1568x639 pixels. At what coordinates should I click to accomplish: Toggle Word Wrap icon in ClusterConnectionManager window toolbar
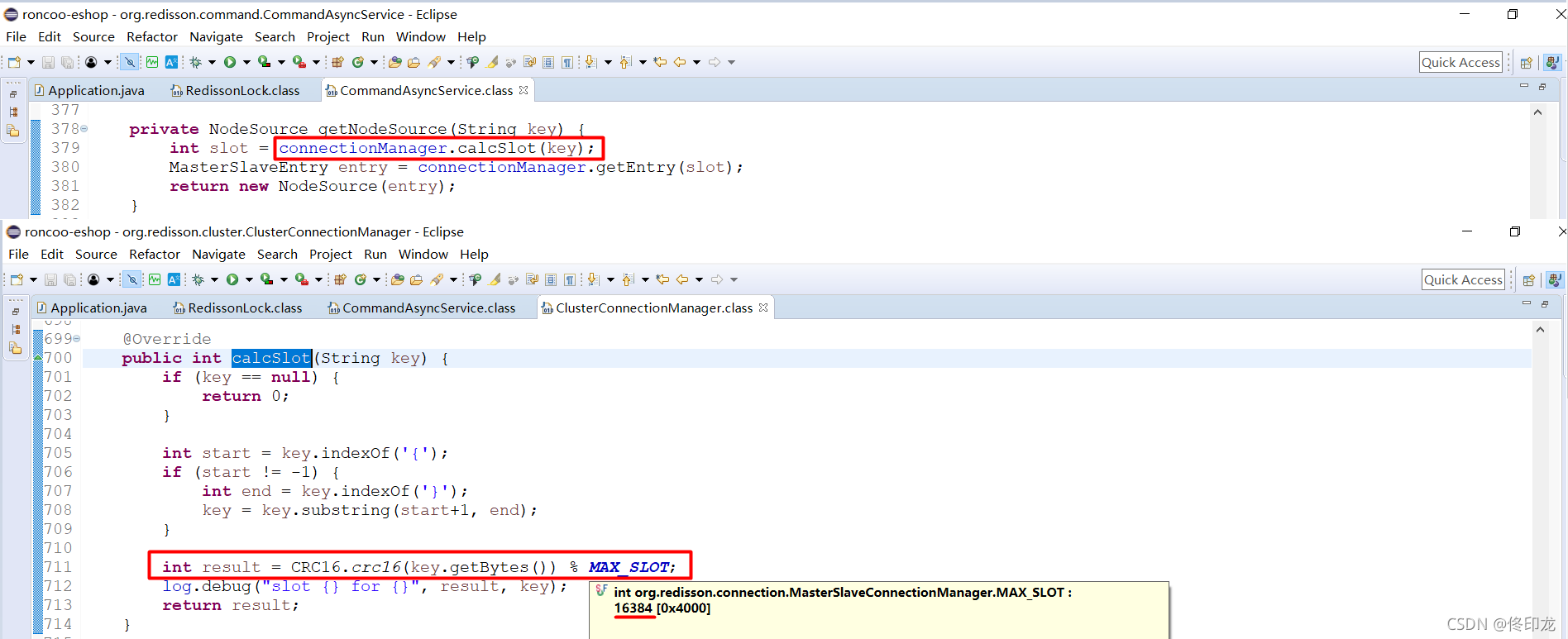point(533,279)
